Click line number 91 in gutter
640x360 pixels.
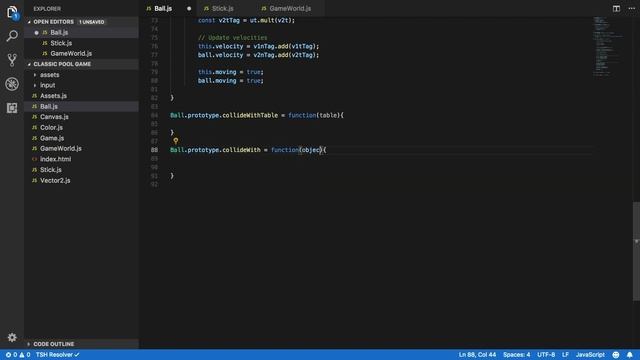[154, 176]
